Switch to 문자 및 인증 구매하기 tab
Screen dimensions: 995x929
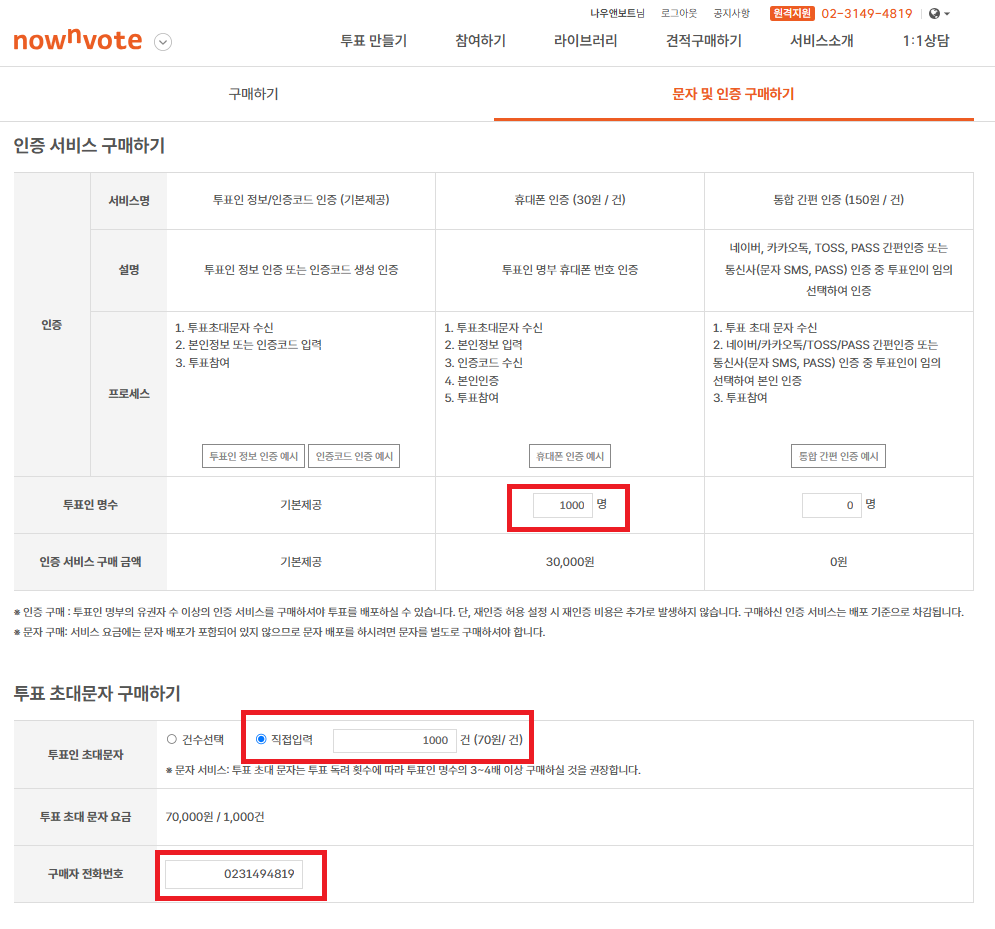733,94
